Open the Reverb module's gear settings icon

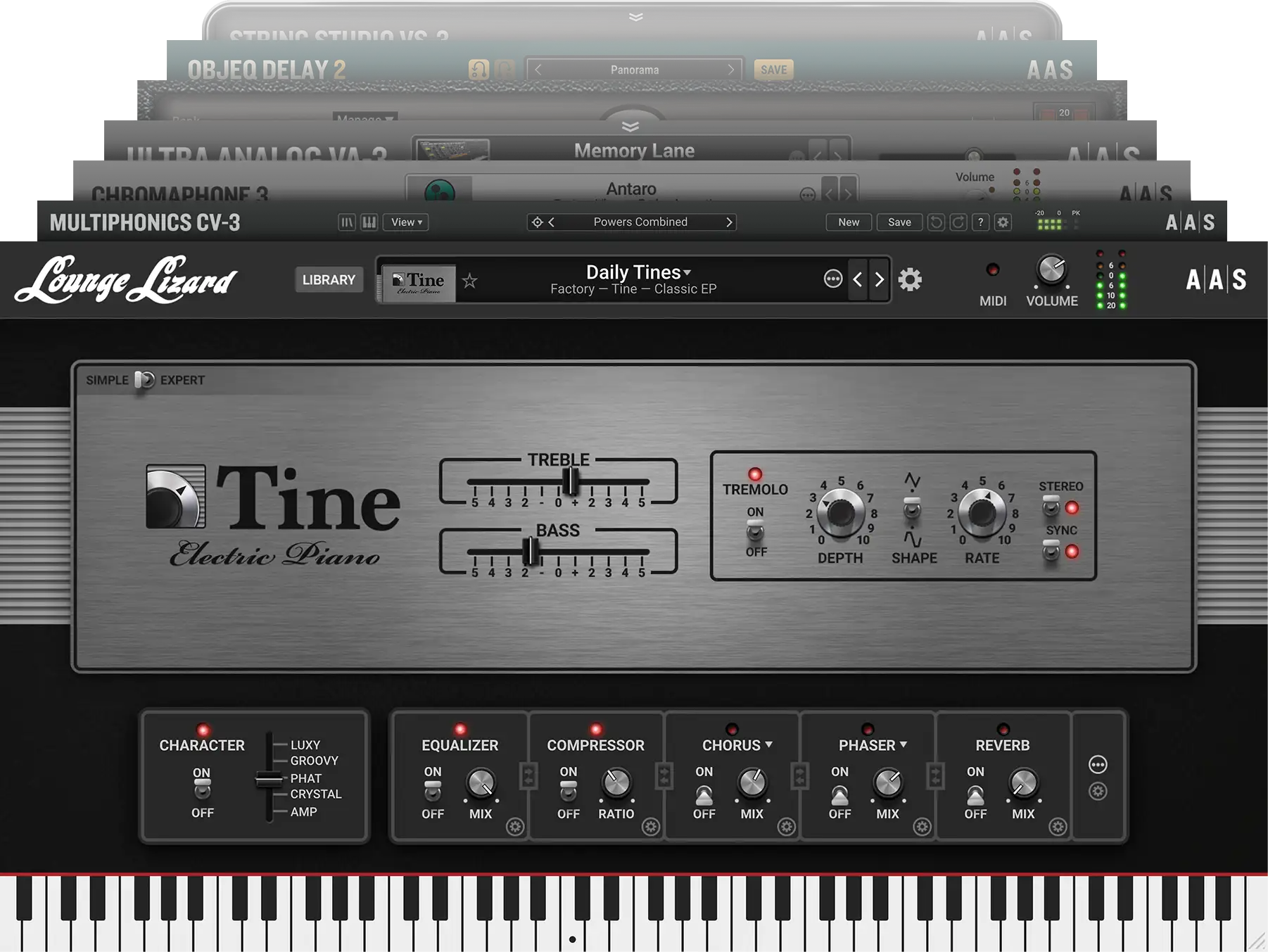[1058, 827]
